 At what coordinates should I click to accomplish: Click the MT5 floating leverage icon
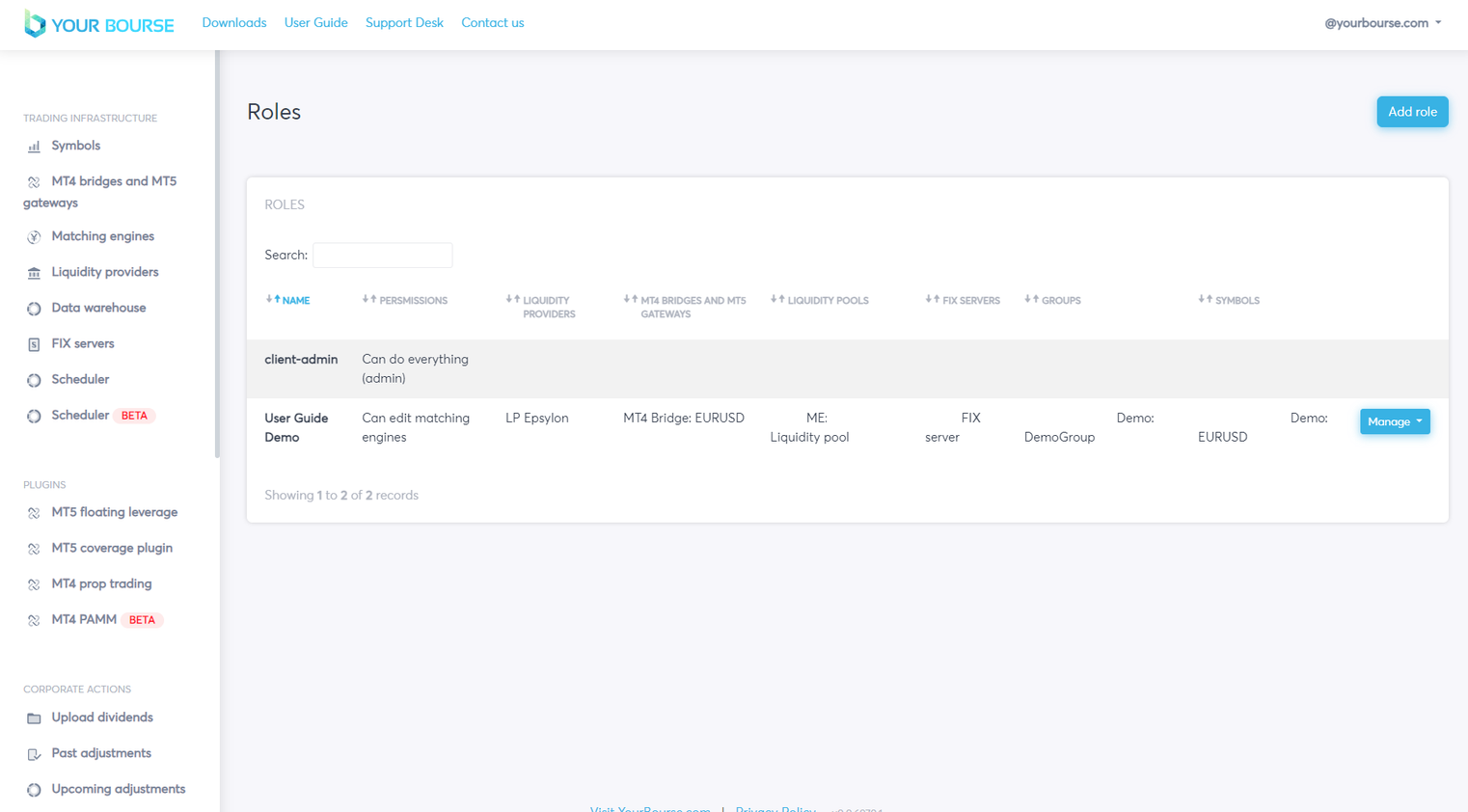click(x=34, y=513)
